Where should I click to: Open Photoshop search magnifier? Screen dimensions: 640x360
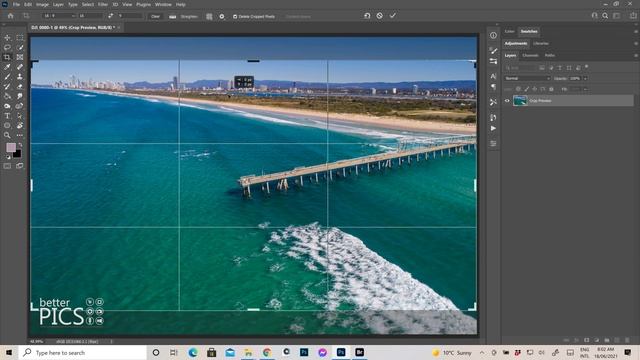(605, 16)
